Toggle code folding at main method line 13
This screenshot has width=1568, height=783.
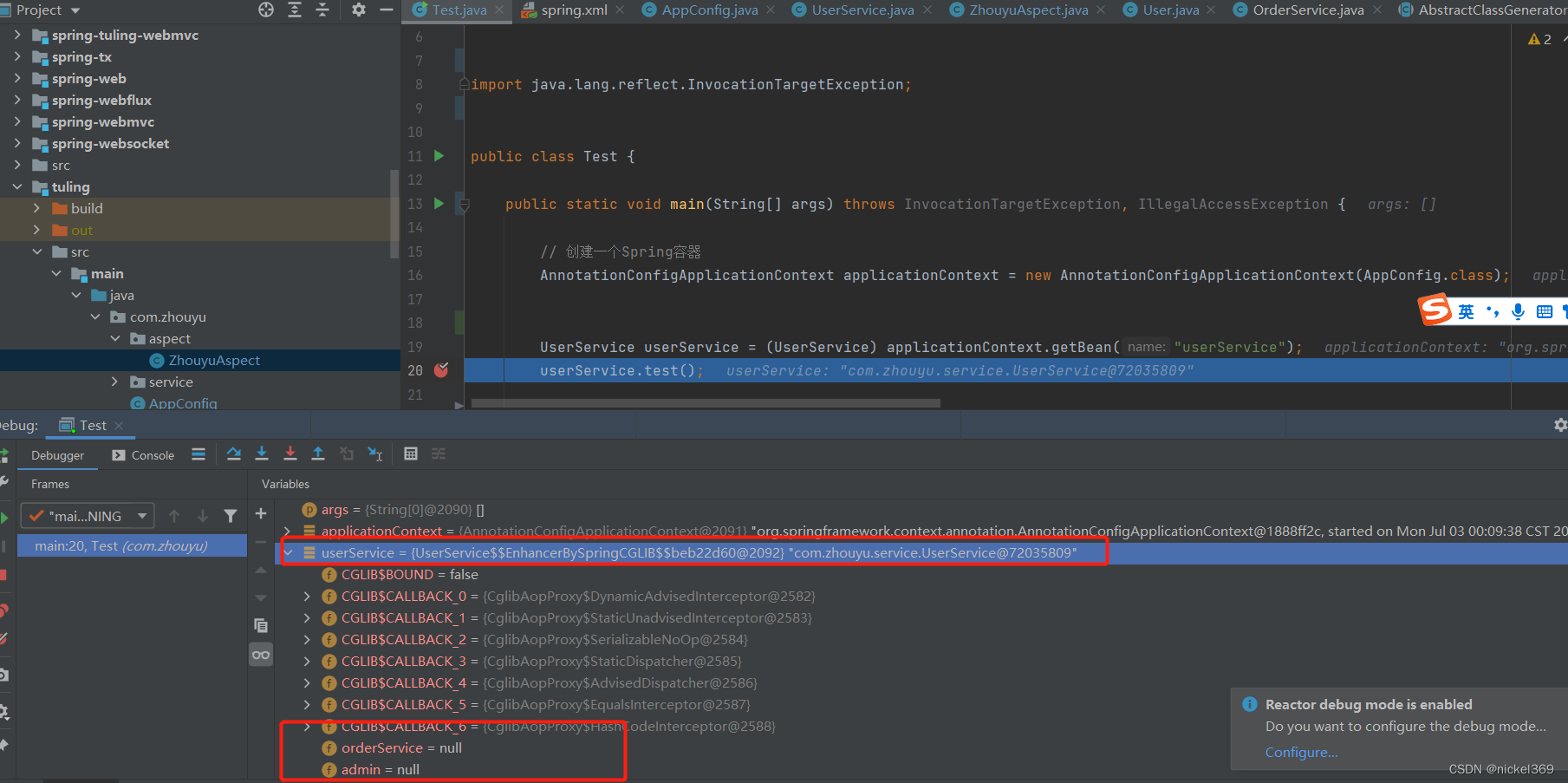[x=464, y=205]
